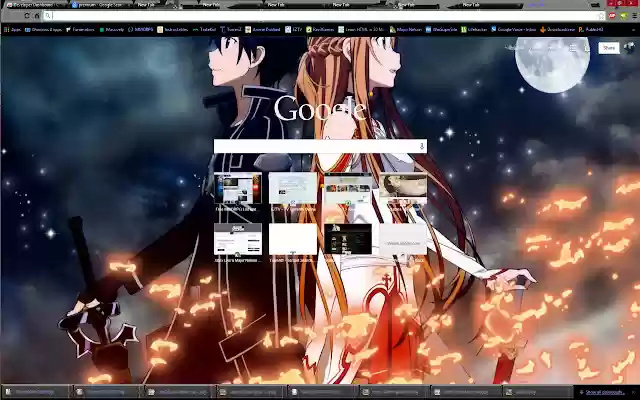Open the Instructables bookmark
Viewport: 640px width, 400px height.
point(173,29)
